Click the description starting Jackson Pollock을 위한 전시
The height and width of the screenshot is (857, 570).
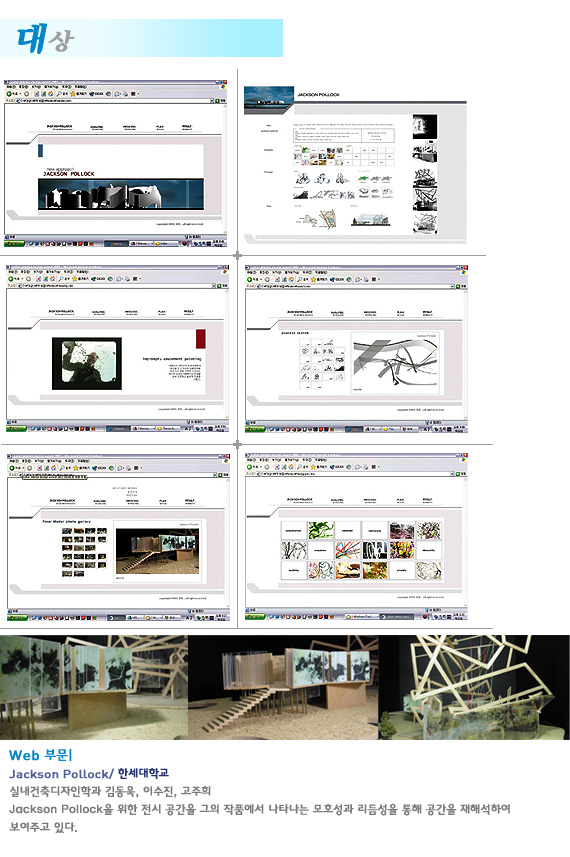[260, 809]
